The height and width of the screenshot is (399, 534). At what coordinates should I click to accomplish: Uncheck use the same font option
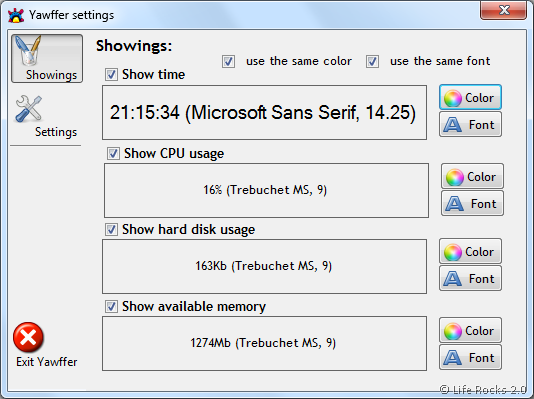point(372,62)
